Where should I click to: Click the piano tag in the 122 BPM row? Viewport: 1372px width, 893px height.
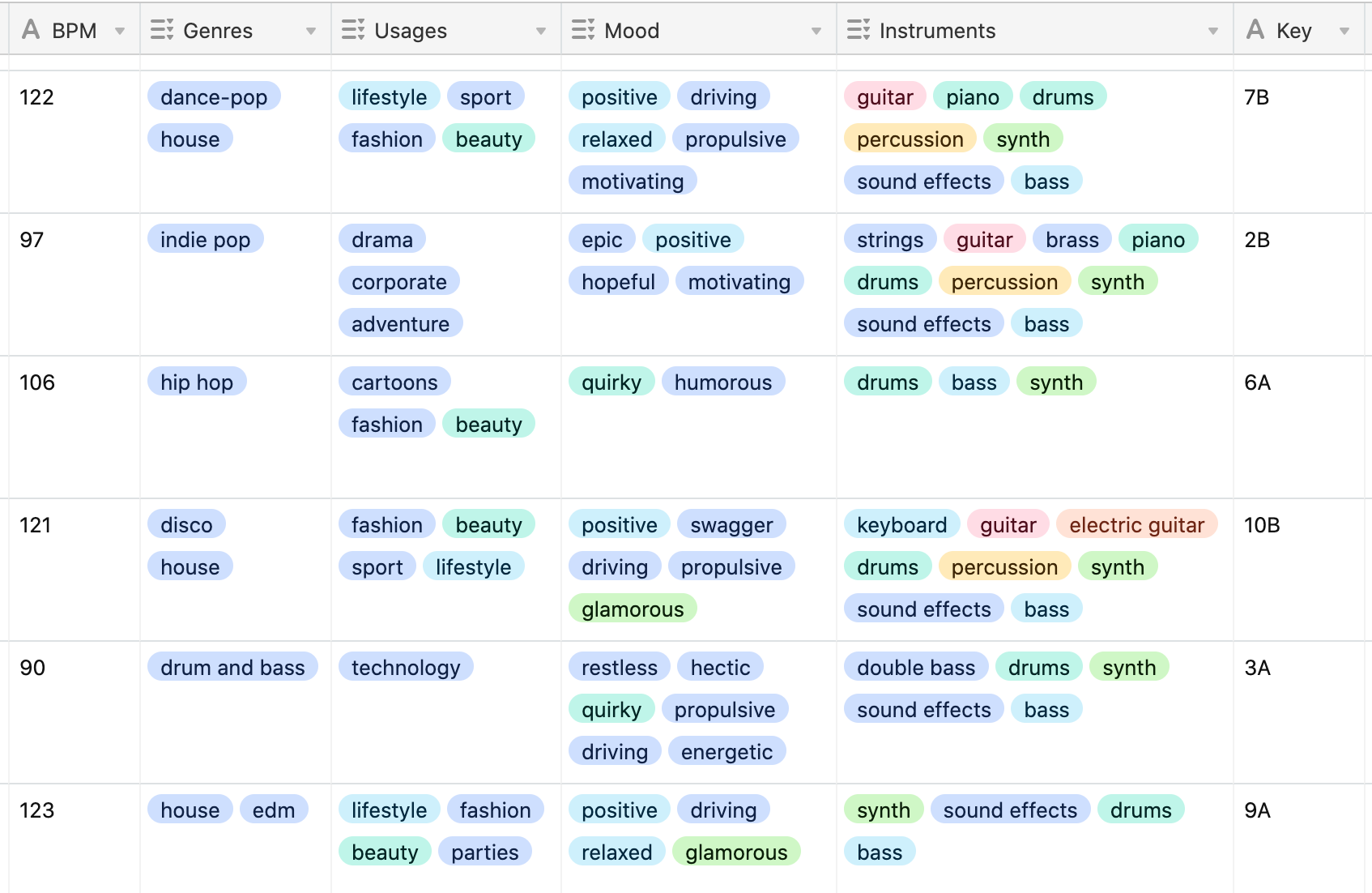tap(973, 97)
